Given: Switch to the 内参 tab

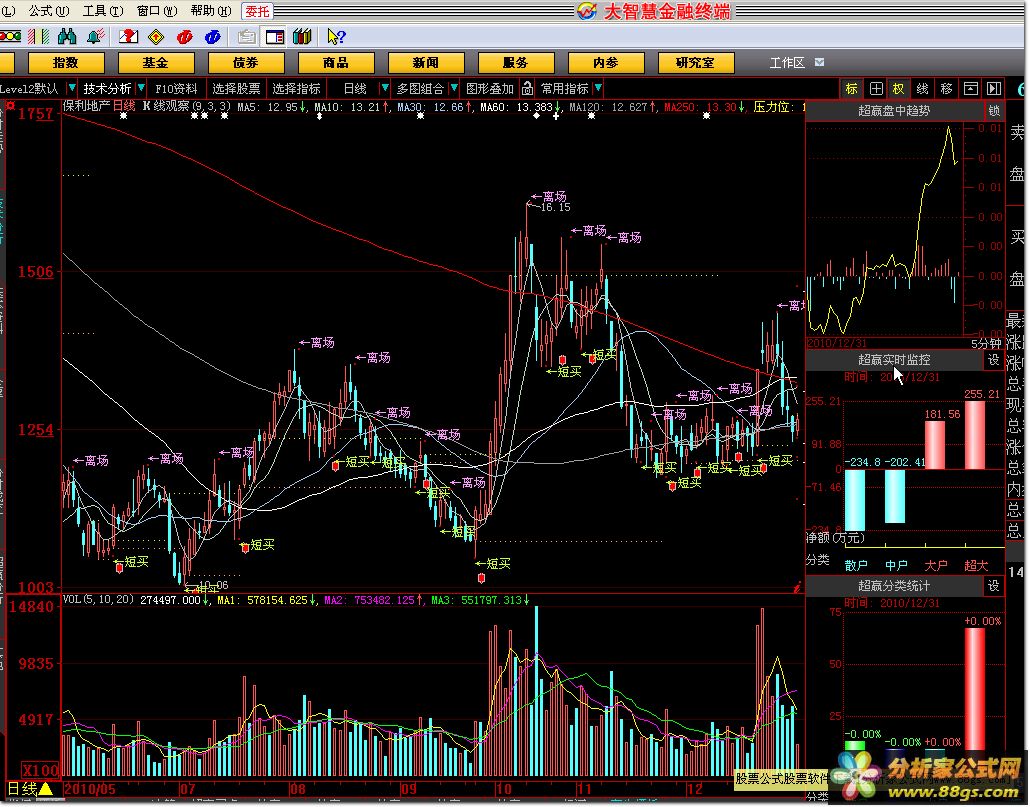Looking at the screenshot, I should click(606, 63).
